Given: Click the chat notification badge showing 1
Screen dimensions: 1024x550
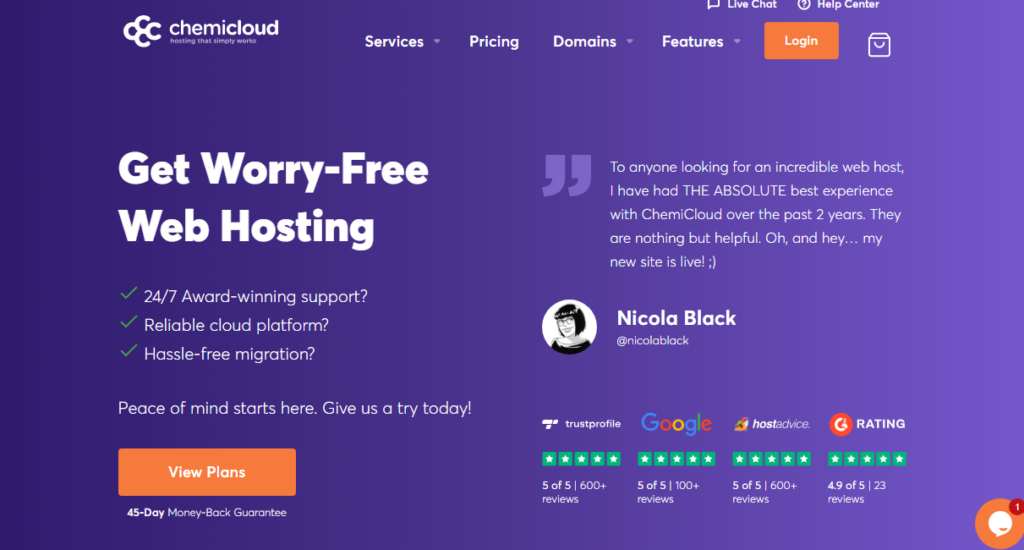Looking at the screenshot, I should coord(1017,507).
